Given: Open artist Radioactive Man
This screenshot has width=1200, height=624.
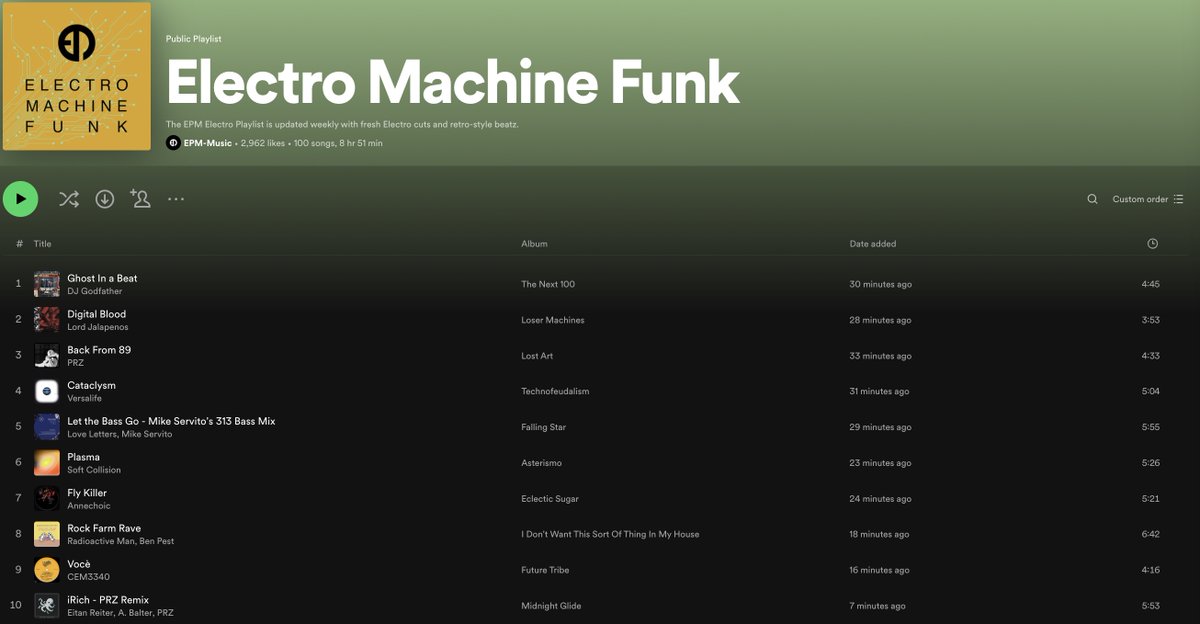Looking at the screenshot, I should pyautogui.click(x=100, y=541).
